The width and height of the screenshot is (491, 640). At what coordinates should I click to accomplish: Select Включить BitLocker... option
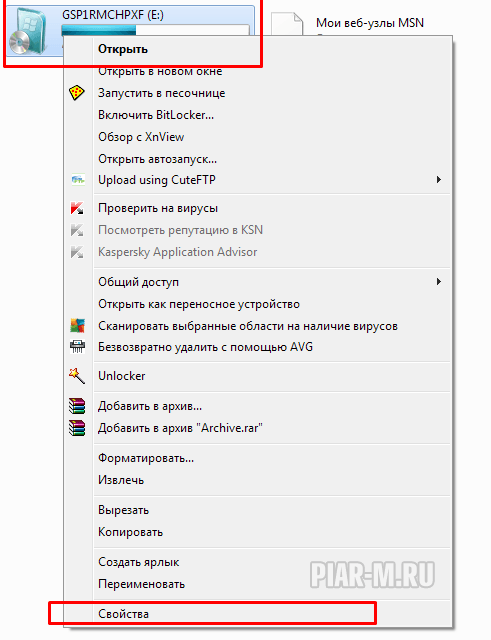(156, 115)
